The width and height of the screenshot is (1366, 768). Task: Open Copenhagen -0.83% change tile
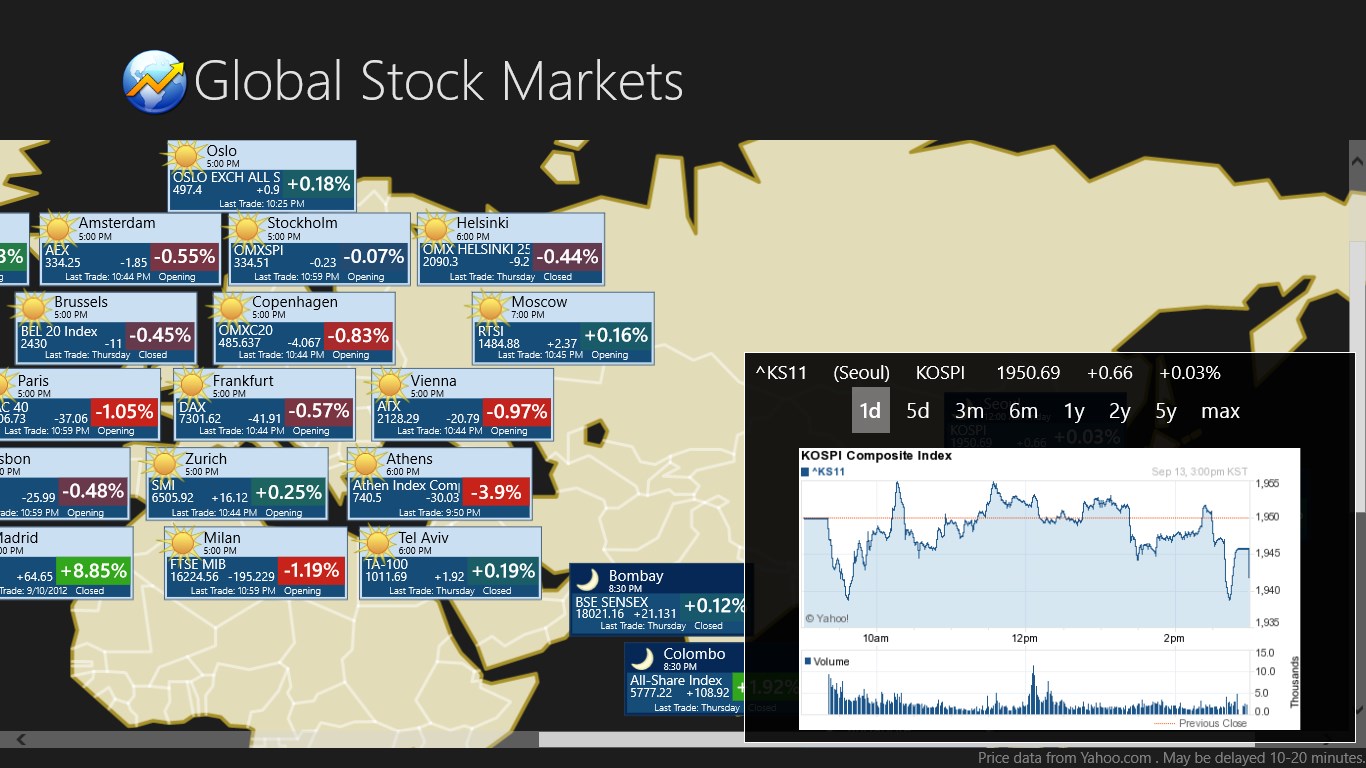(358, 335)
